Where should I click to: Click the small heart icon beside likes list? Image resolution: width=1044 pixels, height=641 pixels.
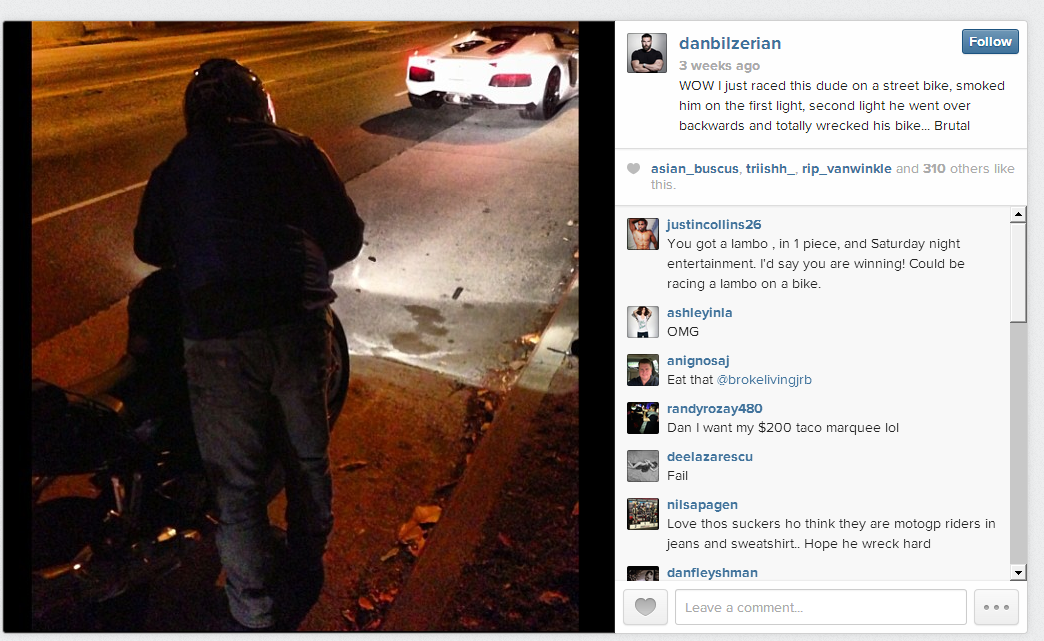[x=634, y=169]
